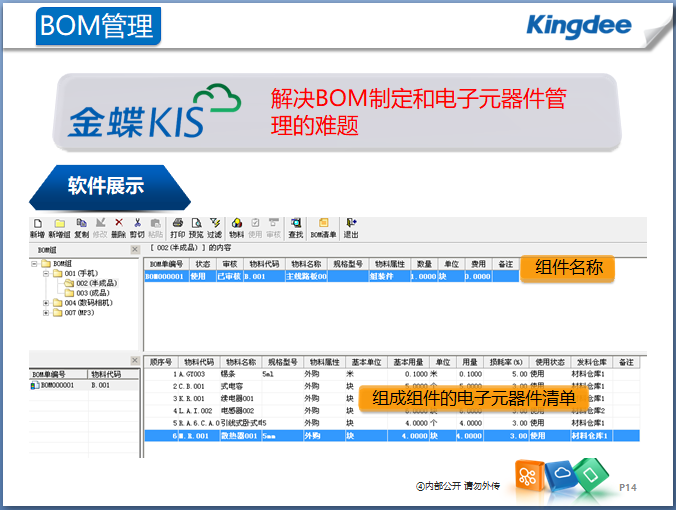Click the 新增 (New) toolbar icon

tap(37, 227)
